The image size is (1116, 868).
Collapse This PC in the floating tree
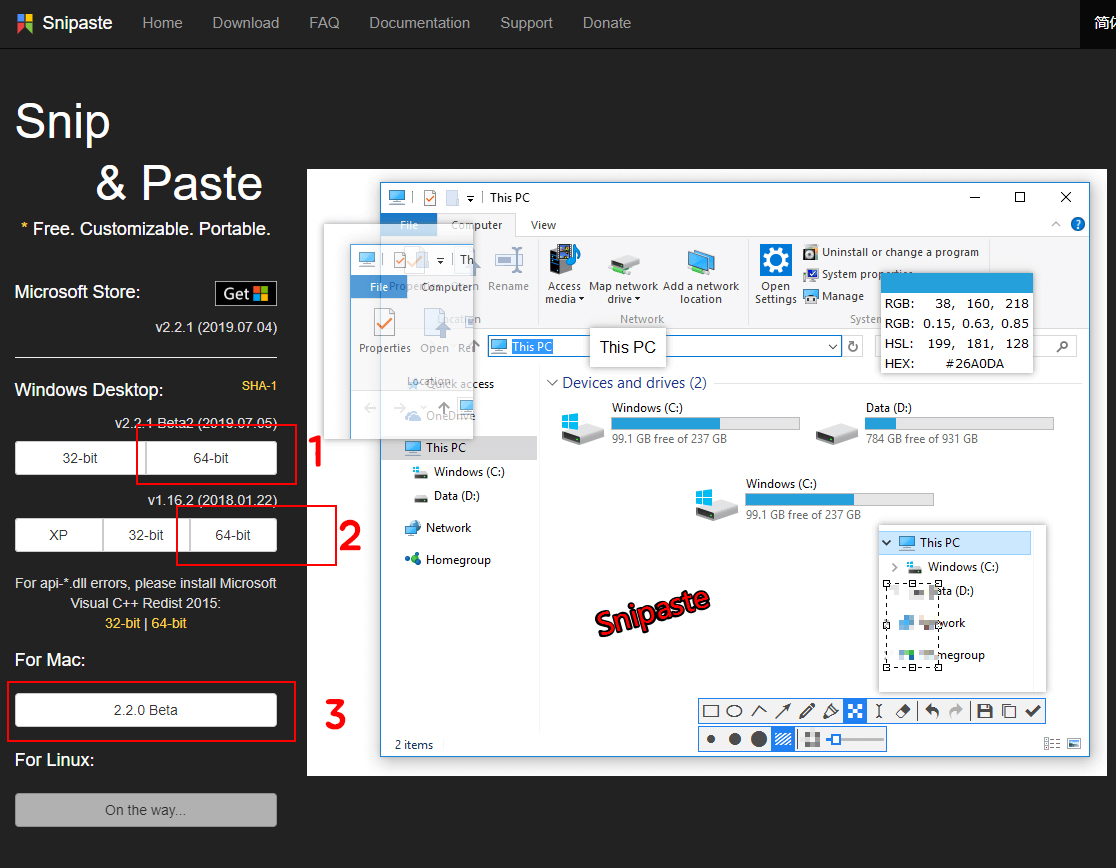click(x=887, y=542)
